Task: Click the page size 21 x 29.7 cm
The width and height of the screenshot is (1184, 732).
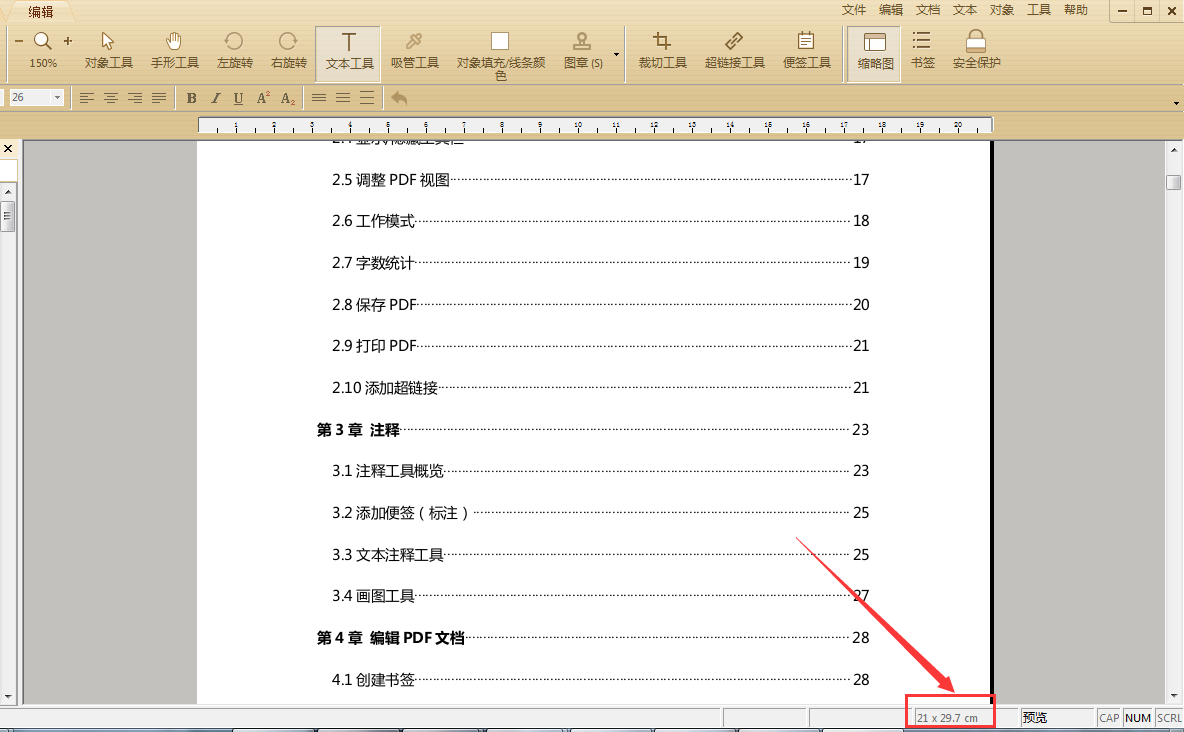Action: [x=947, y=718]
